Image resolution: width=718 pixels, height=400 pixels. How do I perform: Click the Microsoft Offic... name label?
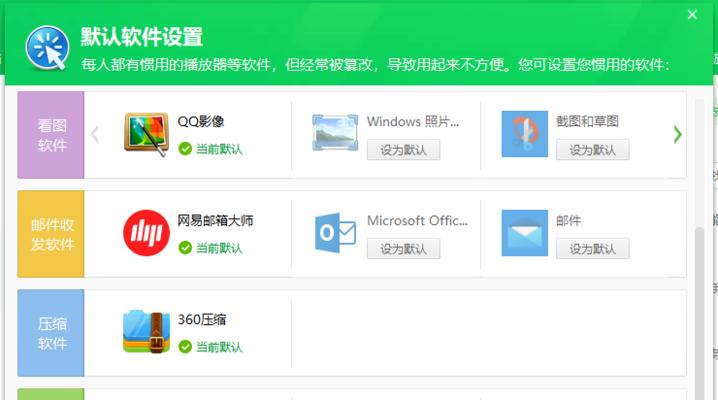[417, 220]
